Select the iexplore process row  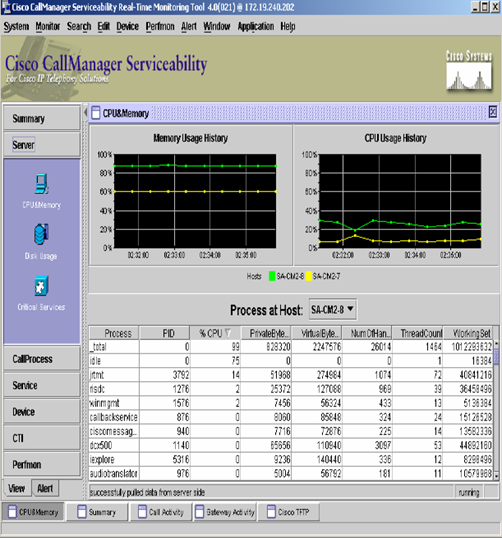[x=291, y=459]
